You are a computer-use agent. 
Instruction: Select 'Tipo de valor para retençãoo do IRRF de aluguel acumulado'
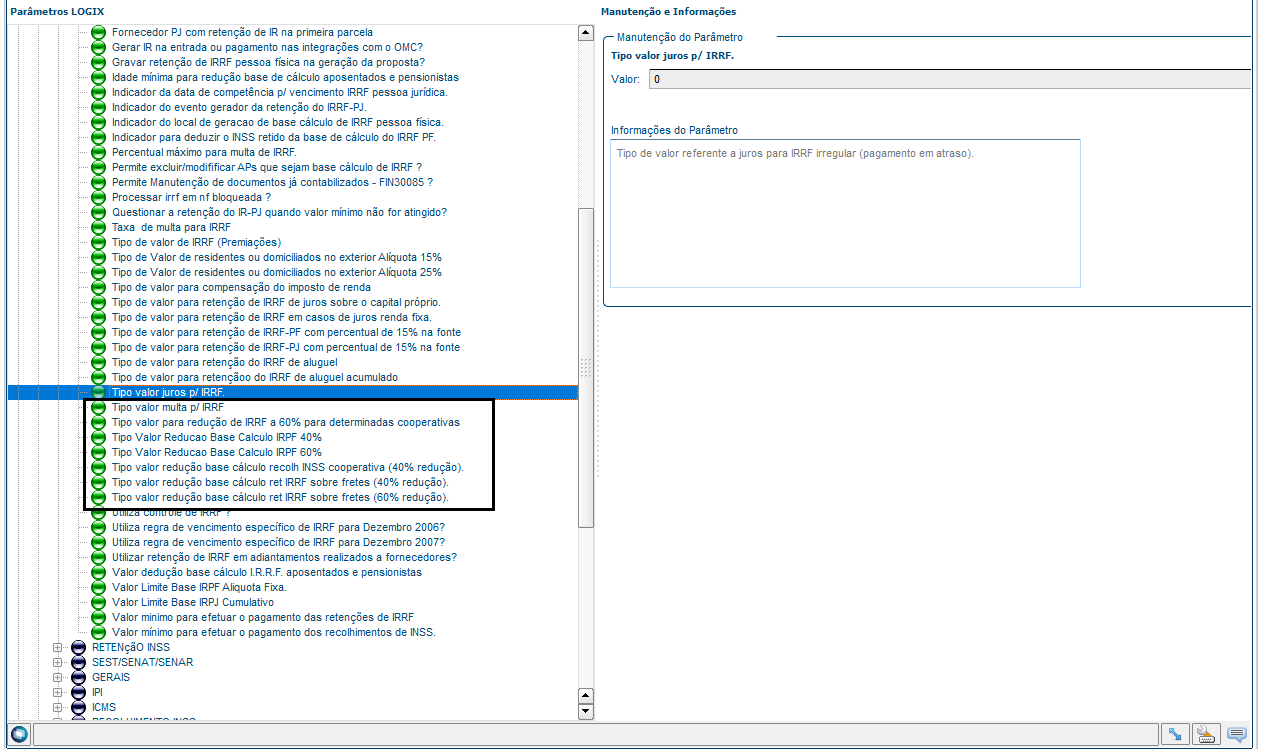tap(254, 377)
